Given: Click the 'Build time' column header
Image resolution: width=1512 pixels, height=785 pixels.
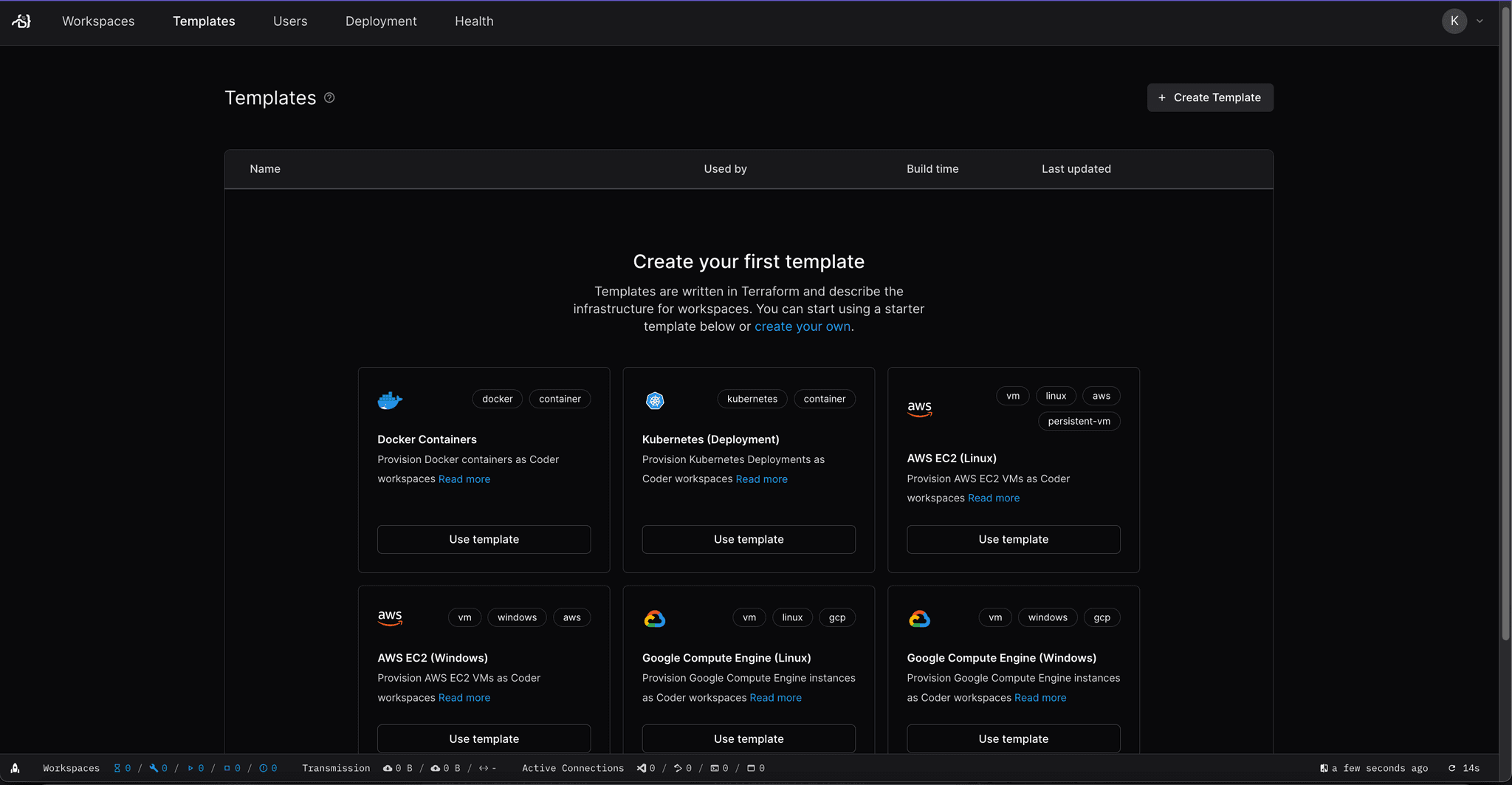Looking at the screenshot, I should [x=932, y=169].
